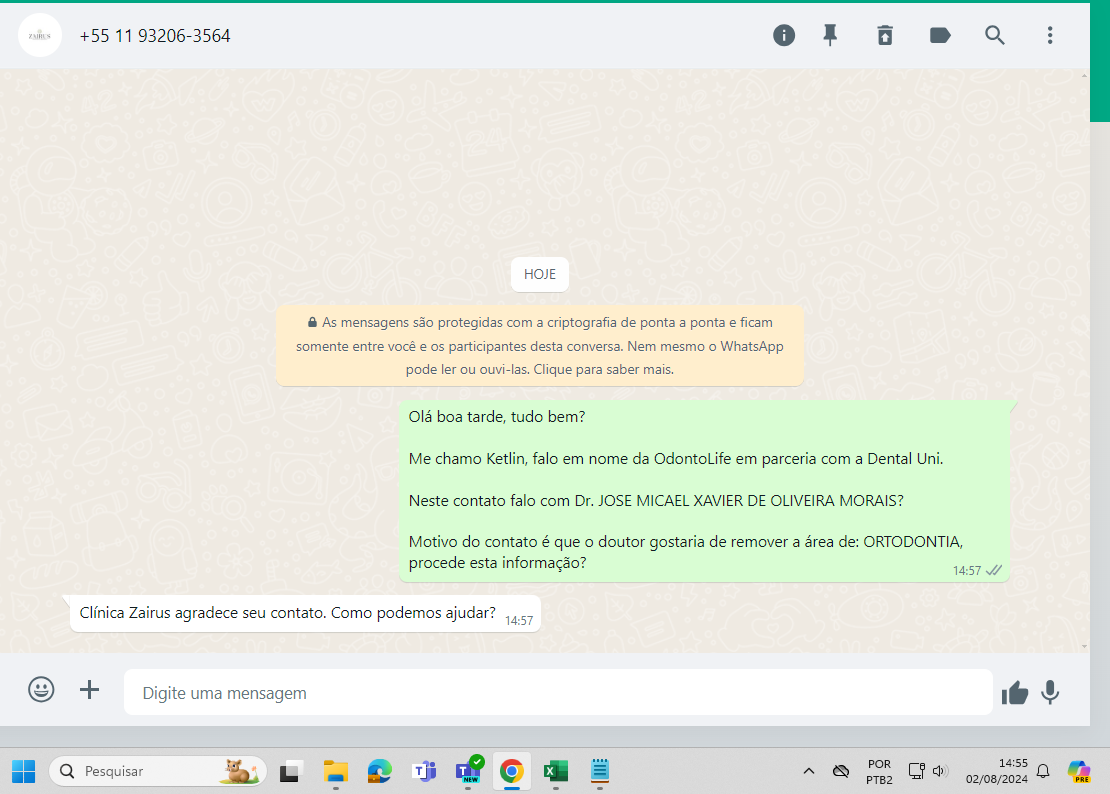The image size is (1110, 794).
Task: Attach a file with the plus icon
Action: 89,689
